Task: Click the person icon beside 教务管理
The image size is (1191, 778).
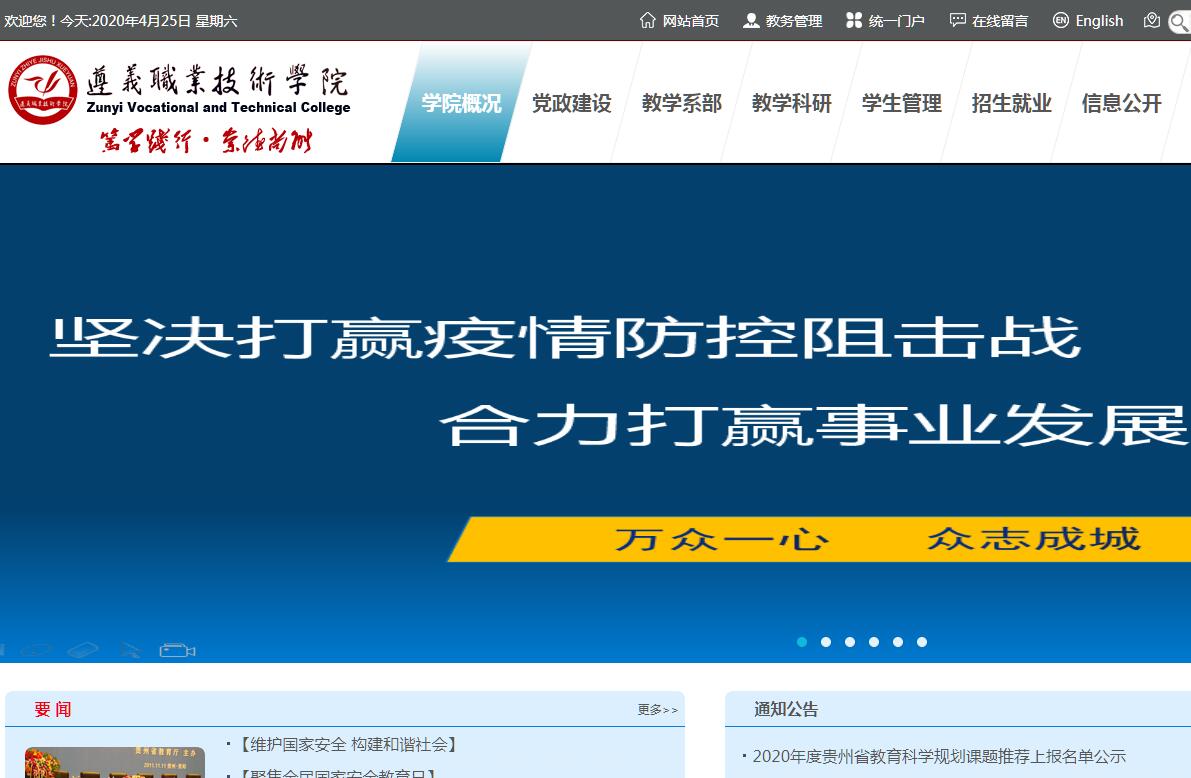Action: point(751,20)
